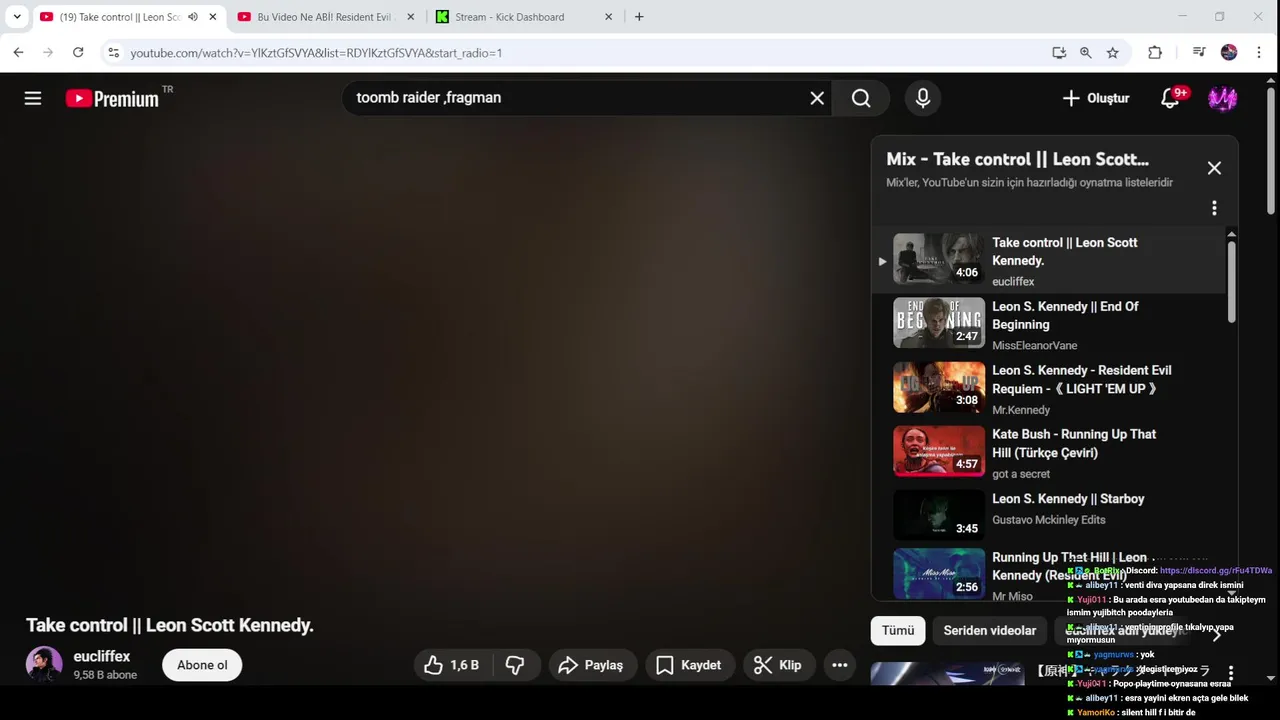Open eucliffex channel name link
The width and height of the screenshot is (1280, 720).
[102, 657]
